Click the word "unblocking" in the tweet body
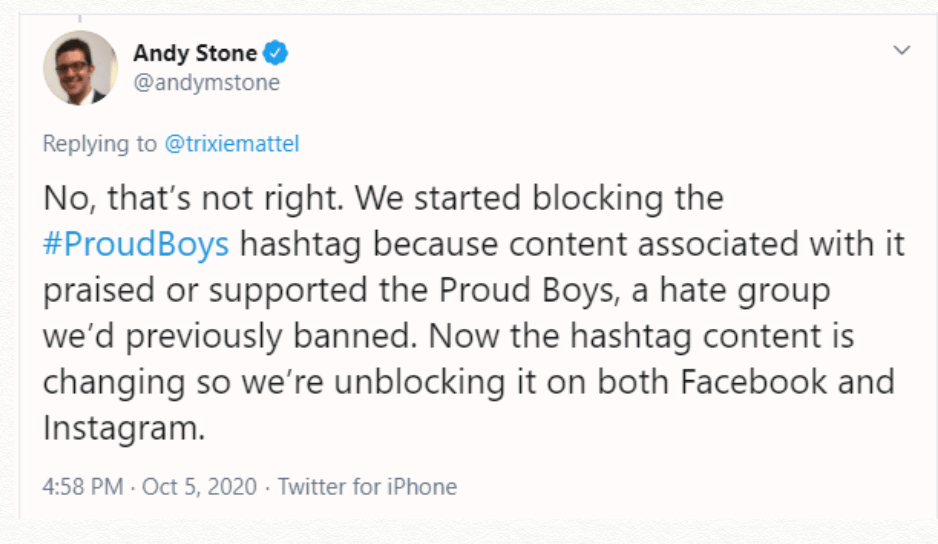This screenshot has width=938, height=544. coord(419,383)
